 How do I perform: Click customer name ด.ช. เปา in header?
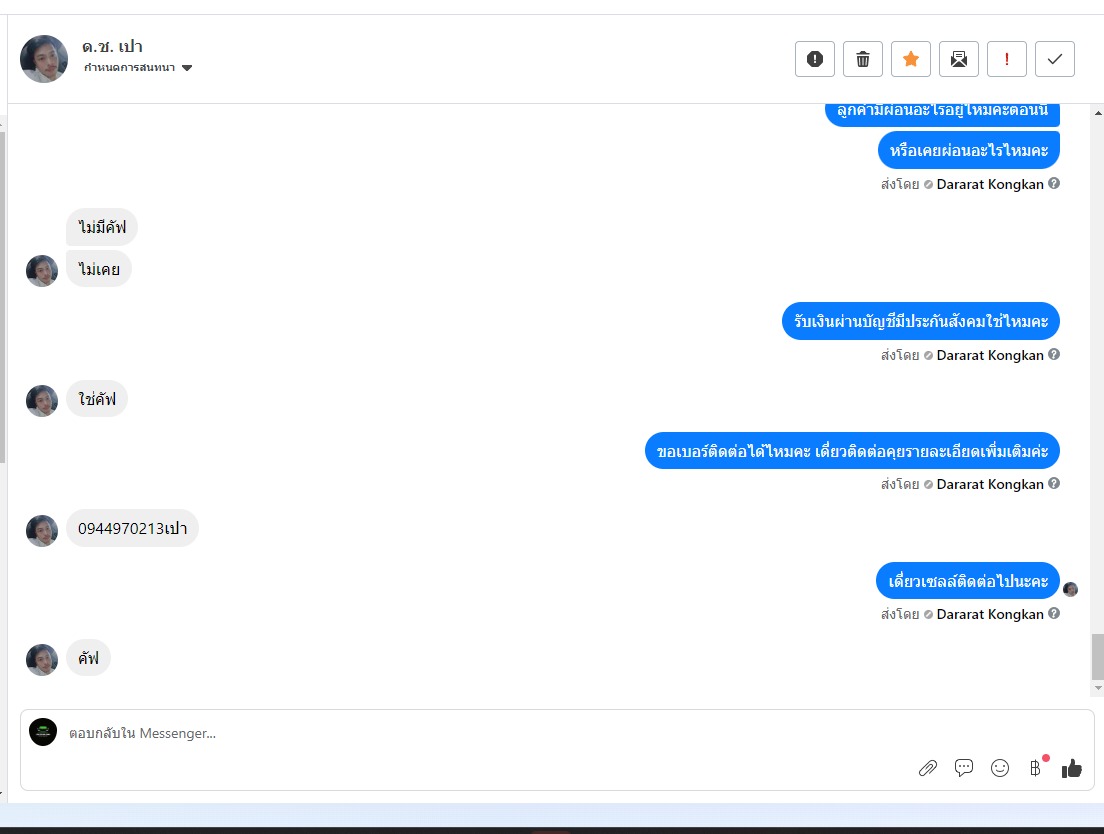tap(112, 46)
